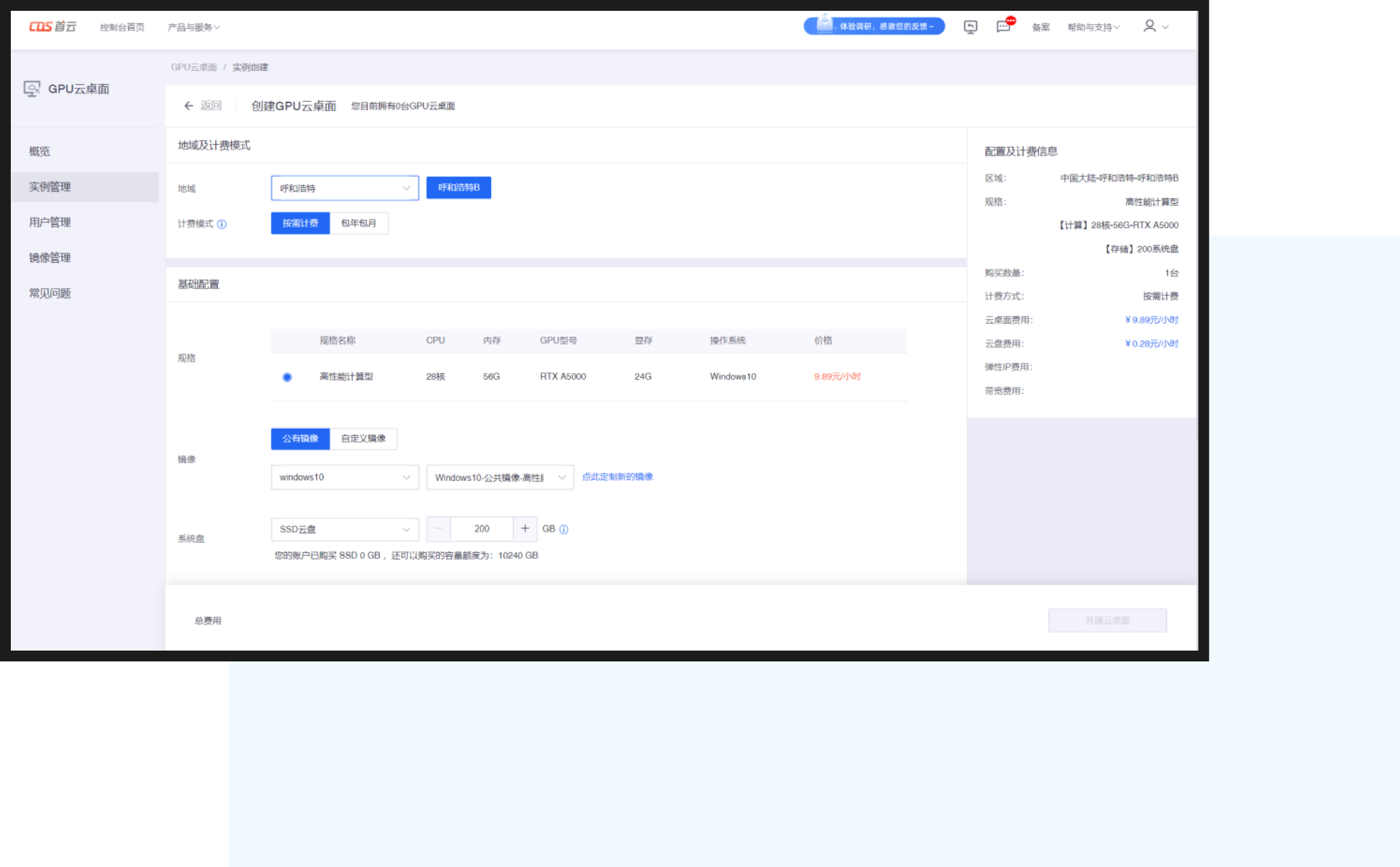Image resolution: width=1400 pixels, height=867 pixels.
Task: Go to 镜像管理 in sidebar
Action: pyautogui.click(x=50, y=258)
